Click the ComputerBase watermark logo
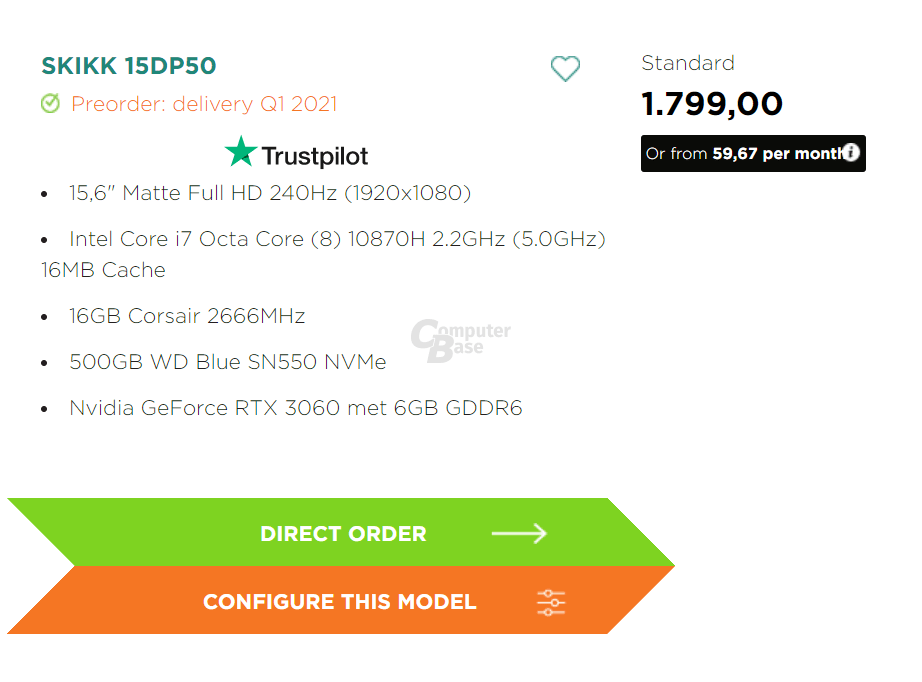 (x=460, y=340)
